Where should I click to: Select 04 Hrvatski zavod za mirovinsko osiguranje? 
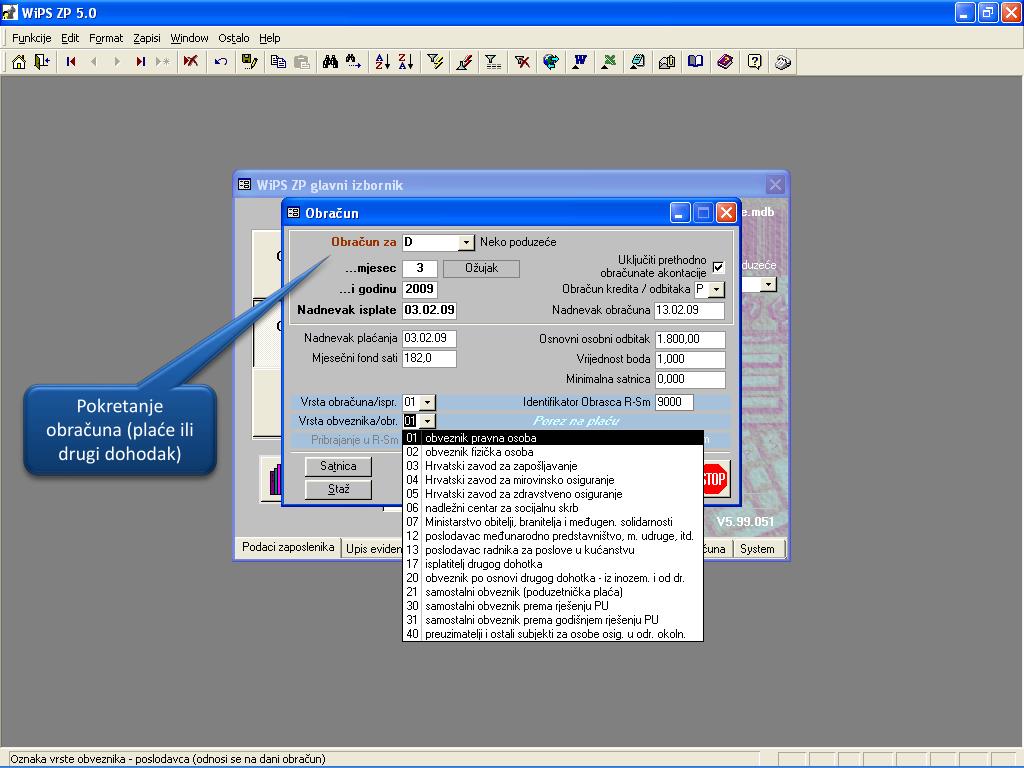[x=552, y=480]
